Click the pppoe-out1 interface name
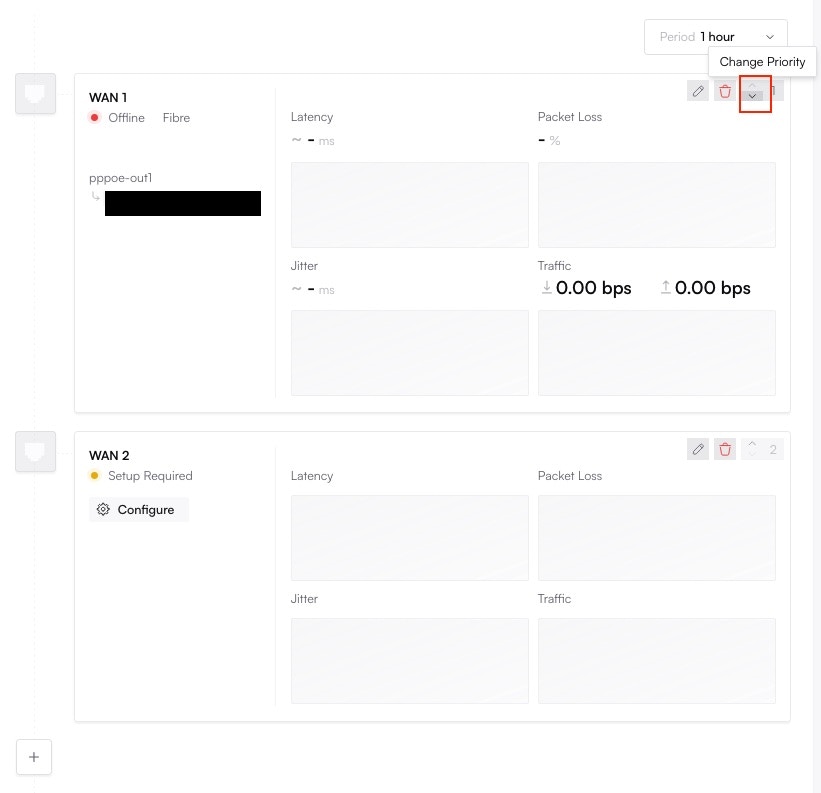Viewport: 821px width, 793px height. 120,178
